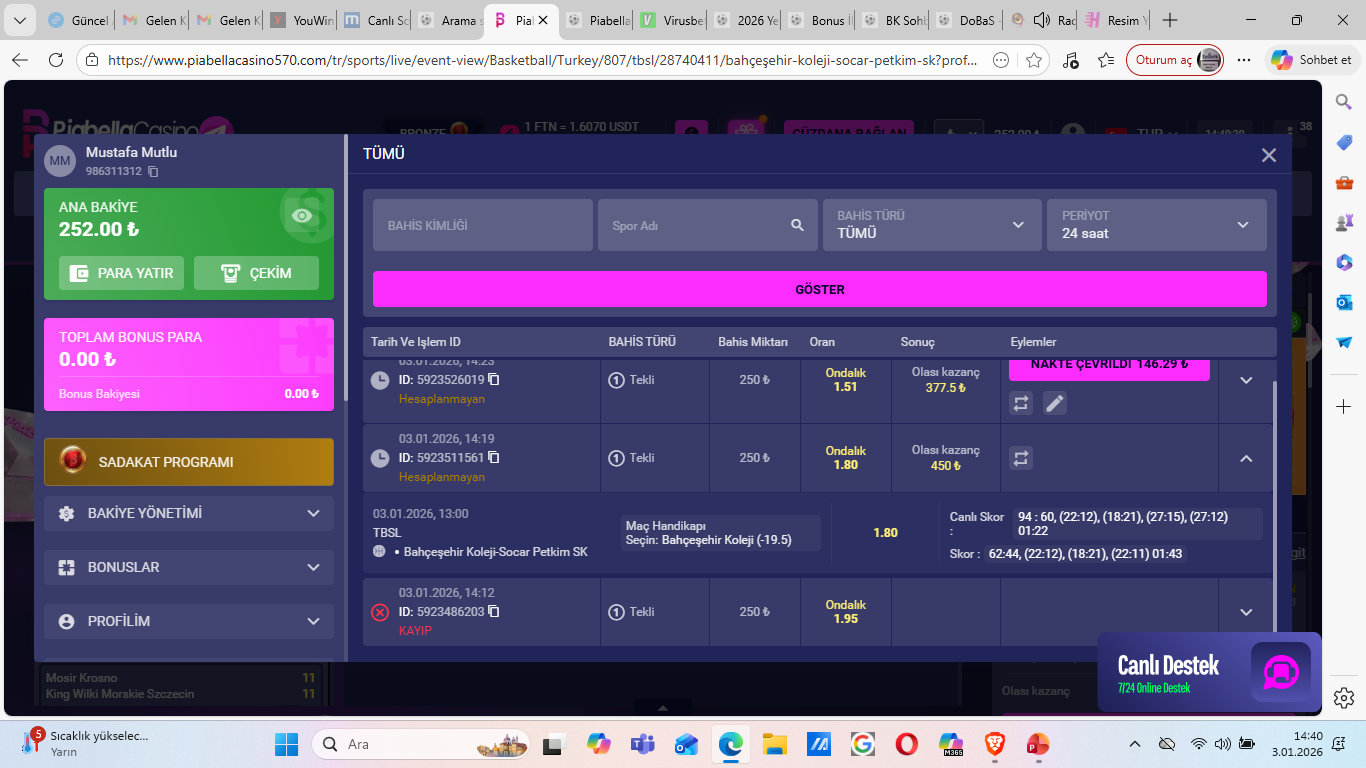1366x768 pixels.
Task: Click the PARA YATIR button
Action: tap(121, 273)
